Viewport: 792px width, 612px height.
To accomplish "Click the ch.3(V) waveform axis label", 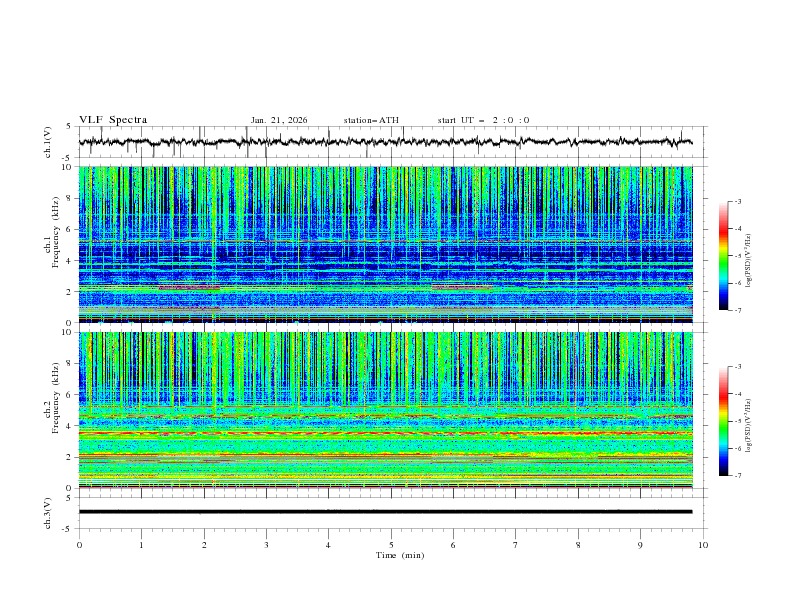I will click(x=48, y=511).
